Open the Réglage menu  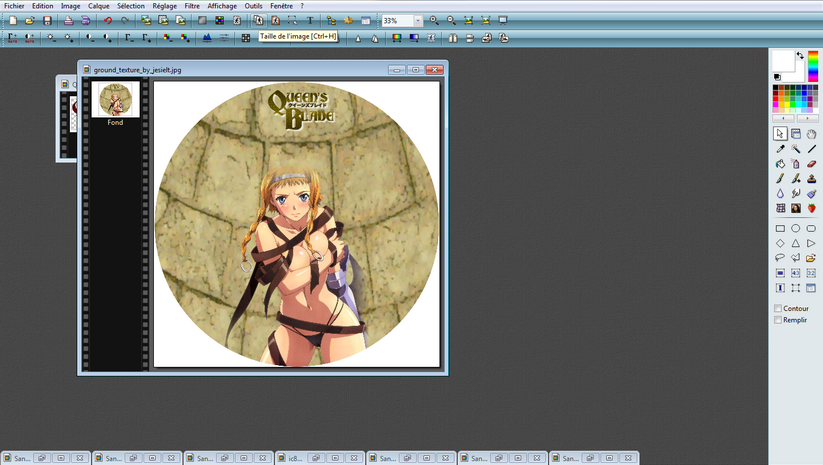(x=164, y=6)
